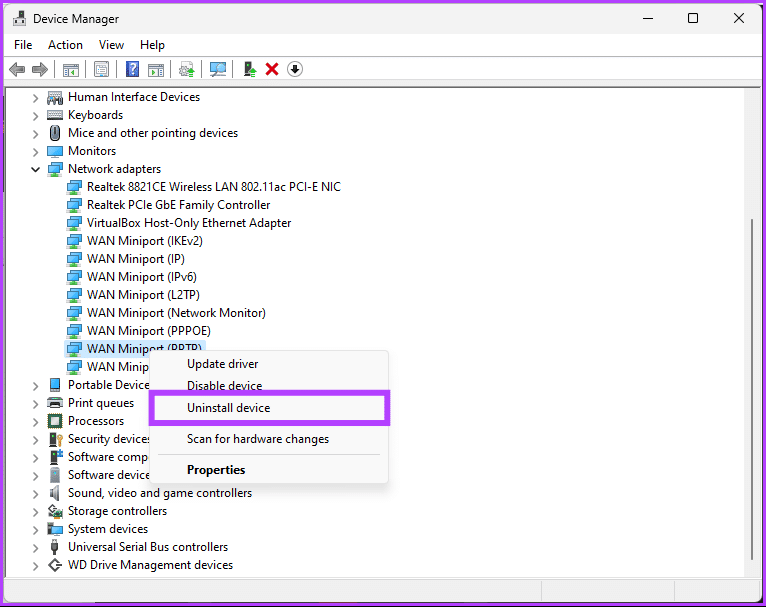This screenshot has width=766, height=607.
Task: Maximize the Device Manager window
Action: (693, 19)
